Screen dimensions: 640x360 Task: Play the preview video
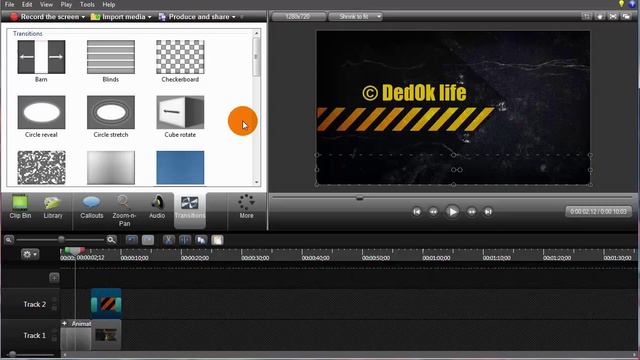pyautogui.click(x=452, y=212)
